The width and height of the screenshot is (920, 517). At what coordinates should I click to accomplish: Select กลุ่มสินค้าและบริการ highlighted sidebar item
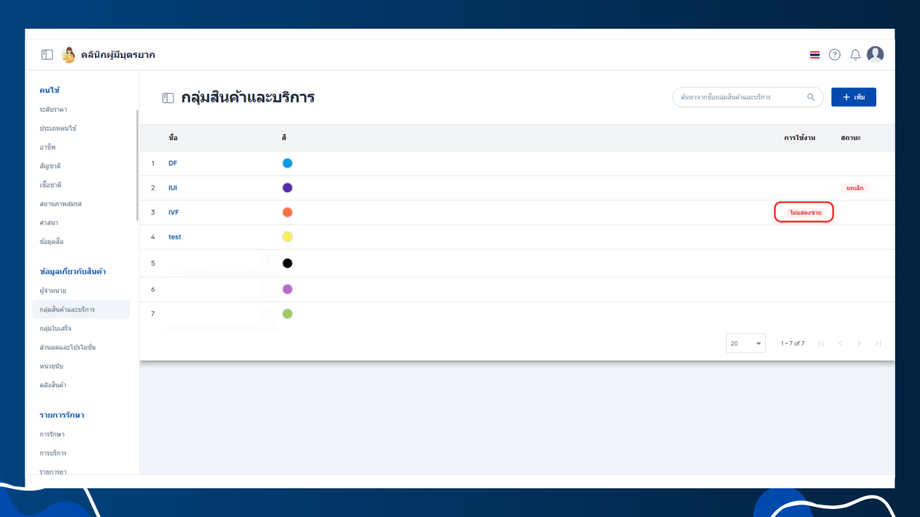coord(81,309)
